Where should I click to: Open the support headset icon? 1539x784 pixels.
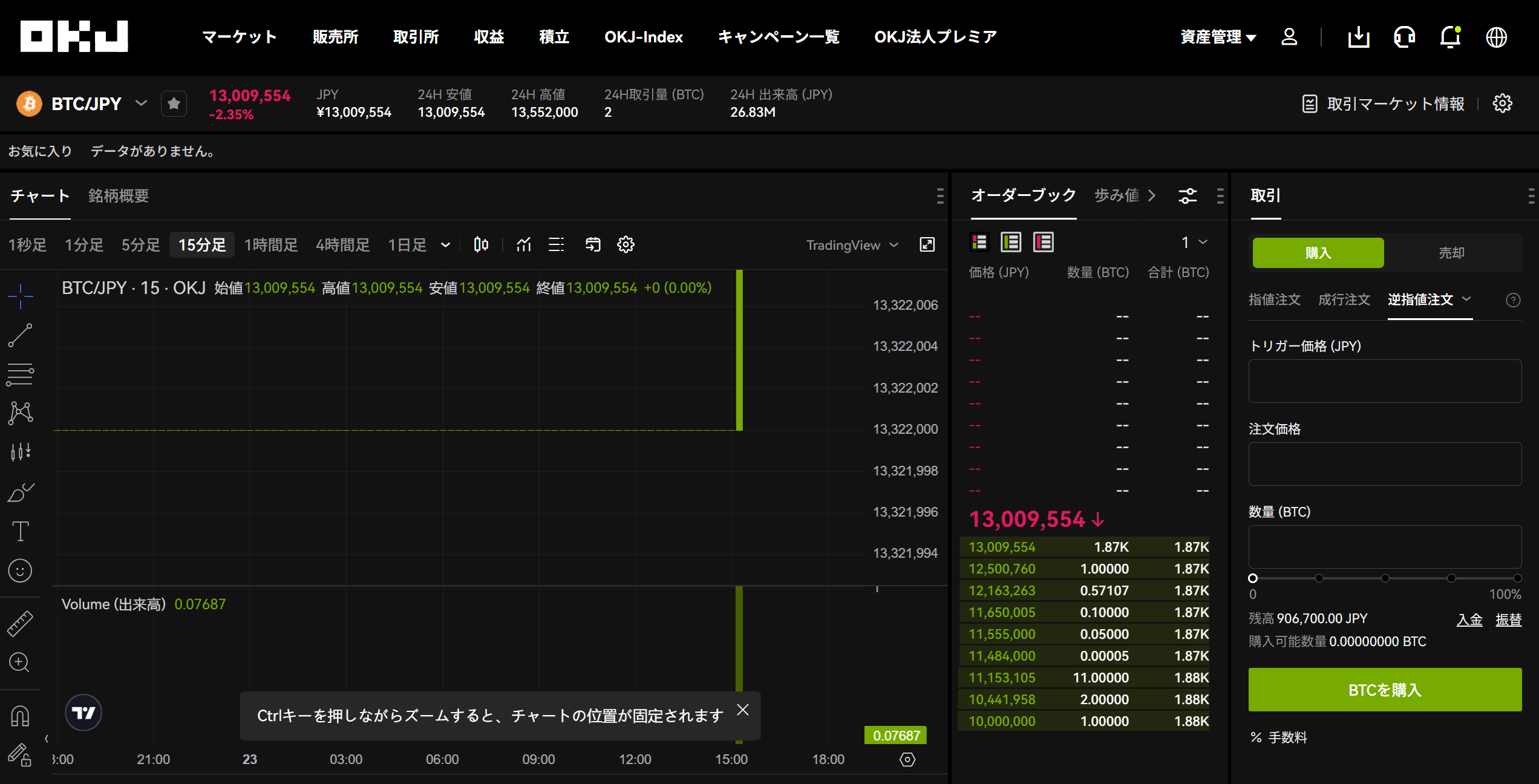click(x=1404, y=37)
